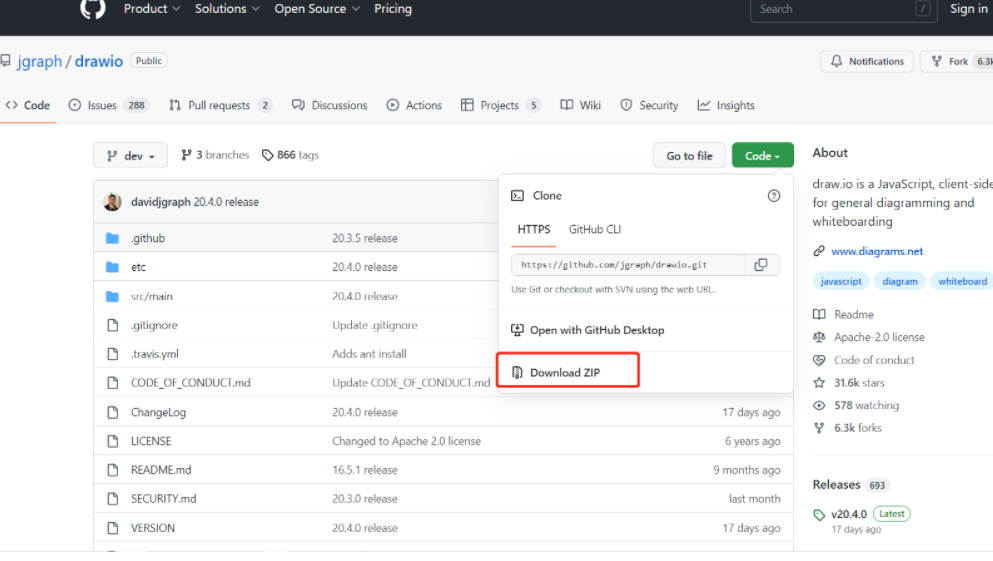Viewport: 993px width, 561px height.
Task: Click the VERSION file icon
Action: (x=113, y=528)
